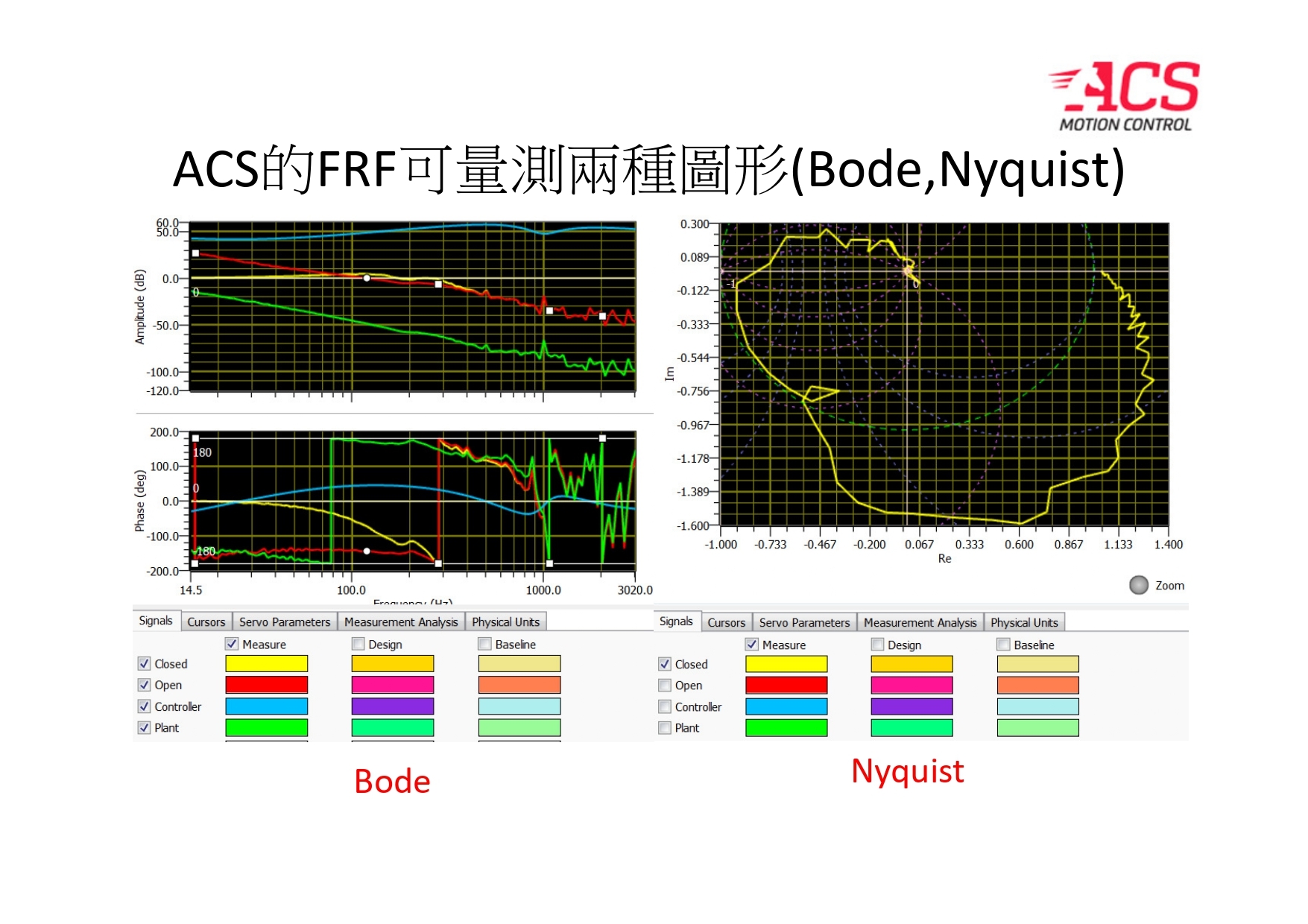Open Measurement Analysis tab in Bode panel
Screen dimensions: 1308x924
(x=401, y=621)
